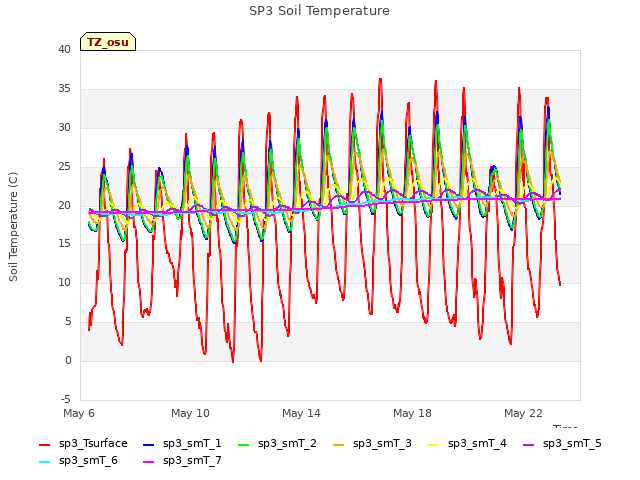This screenshot has width=640, height=480.
Task: Click the red sp3_Tsurface legend swatch
Action: [x=44, y=444]
